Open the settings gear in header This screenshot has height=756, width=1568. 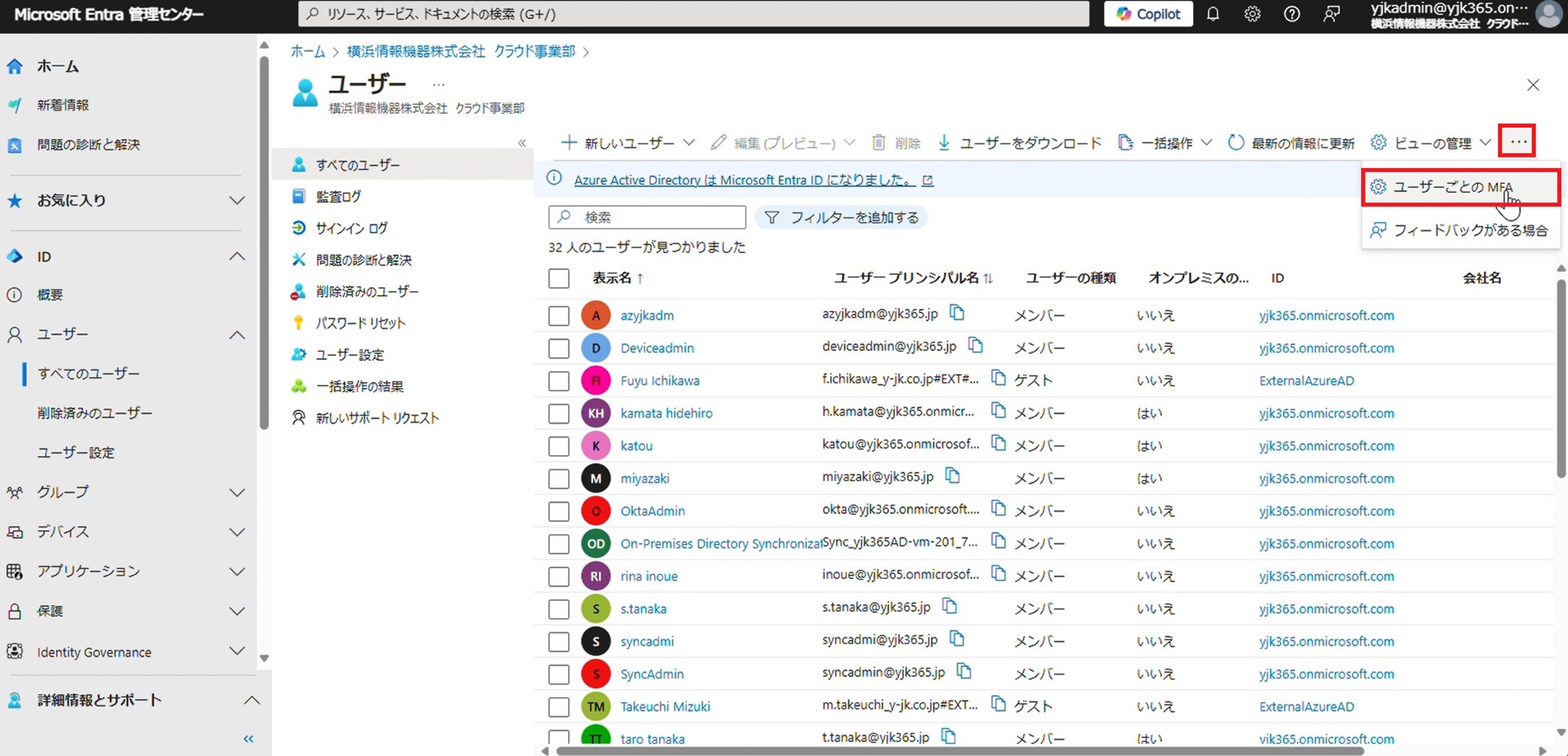coord(1252,14)
